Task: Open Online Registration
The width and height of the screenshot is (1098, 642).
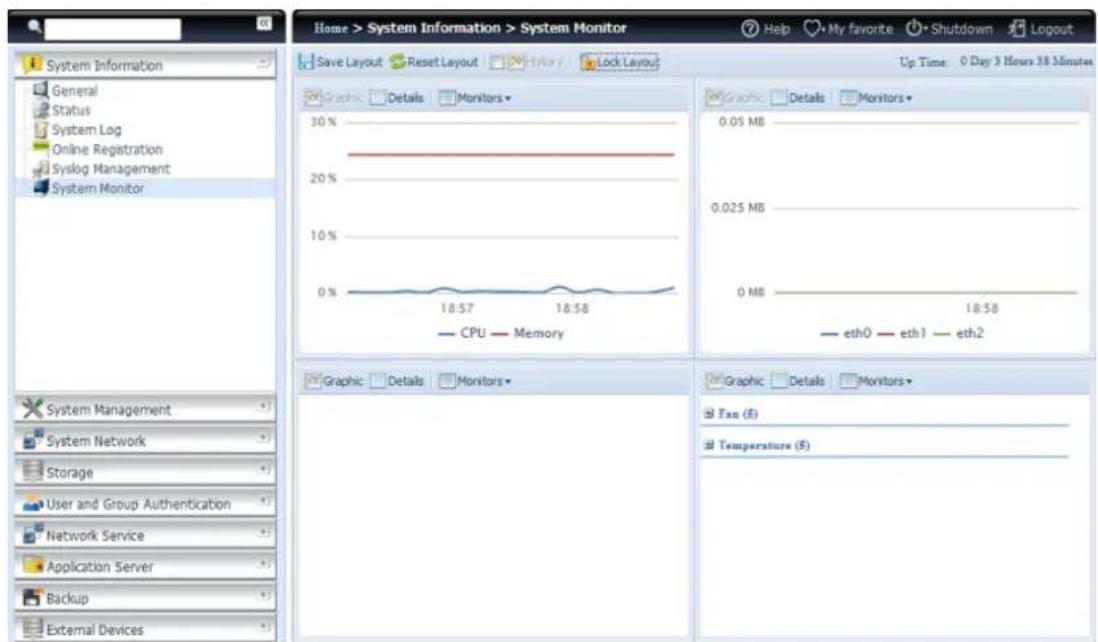Action: (107, 150)
